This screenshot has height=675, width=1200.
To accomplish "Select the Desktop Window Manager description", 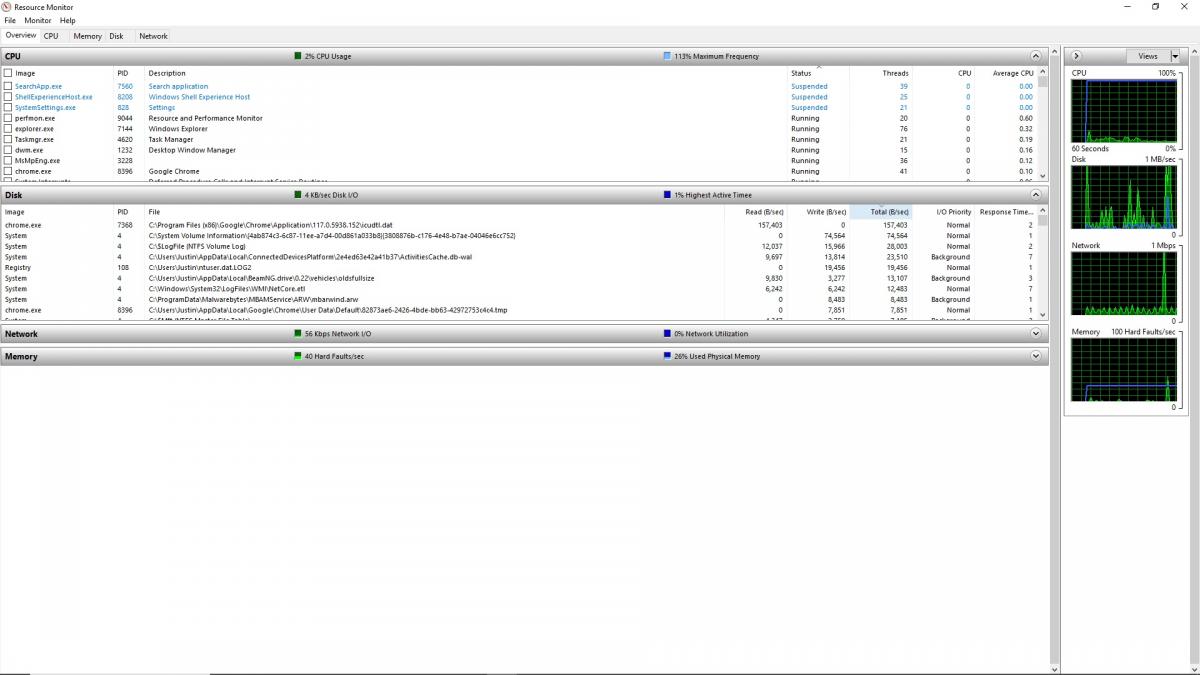I will tap(192, 150).
